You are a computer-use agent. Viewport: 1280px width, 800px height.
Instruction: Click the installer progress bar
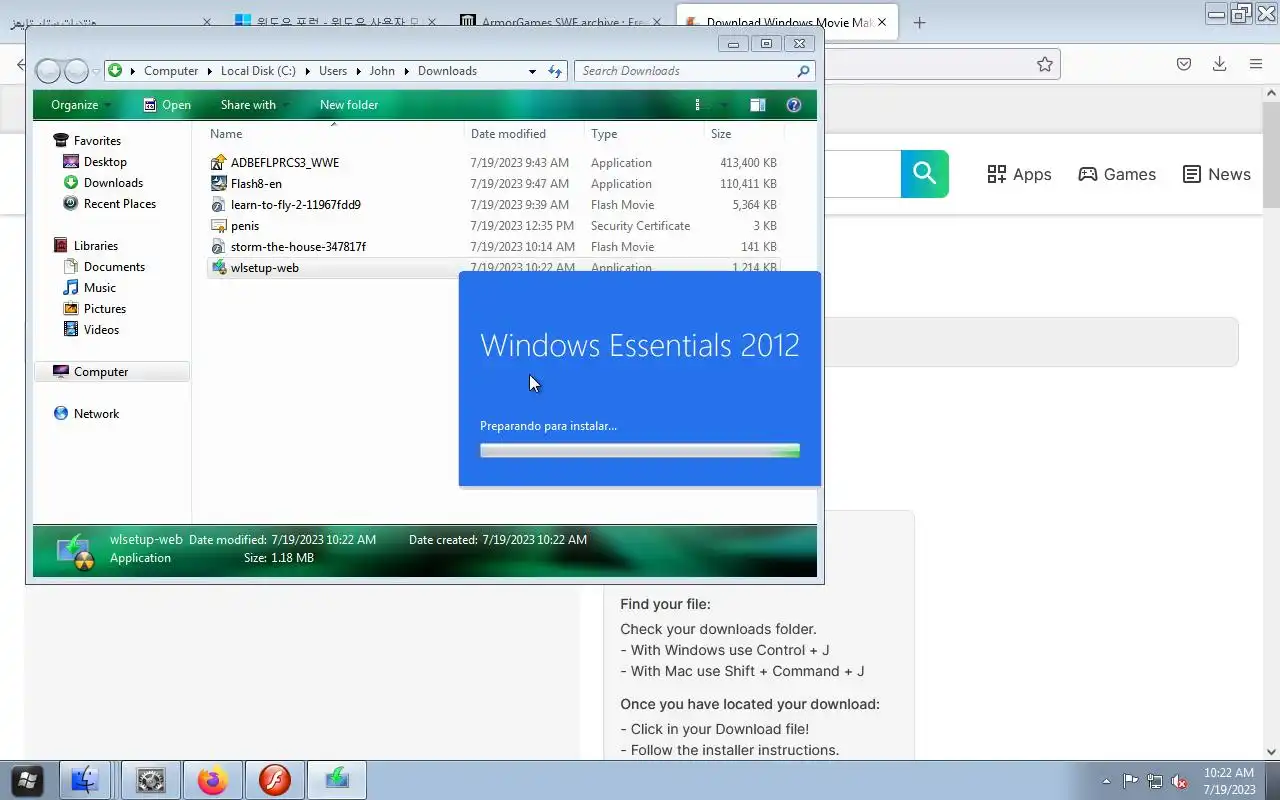point(640,451)
